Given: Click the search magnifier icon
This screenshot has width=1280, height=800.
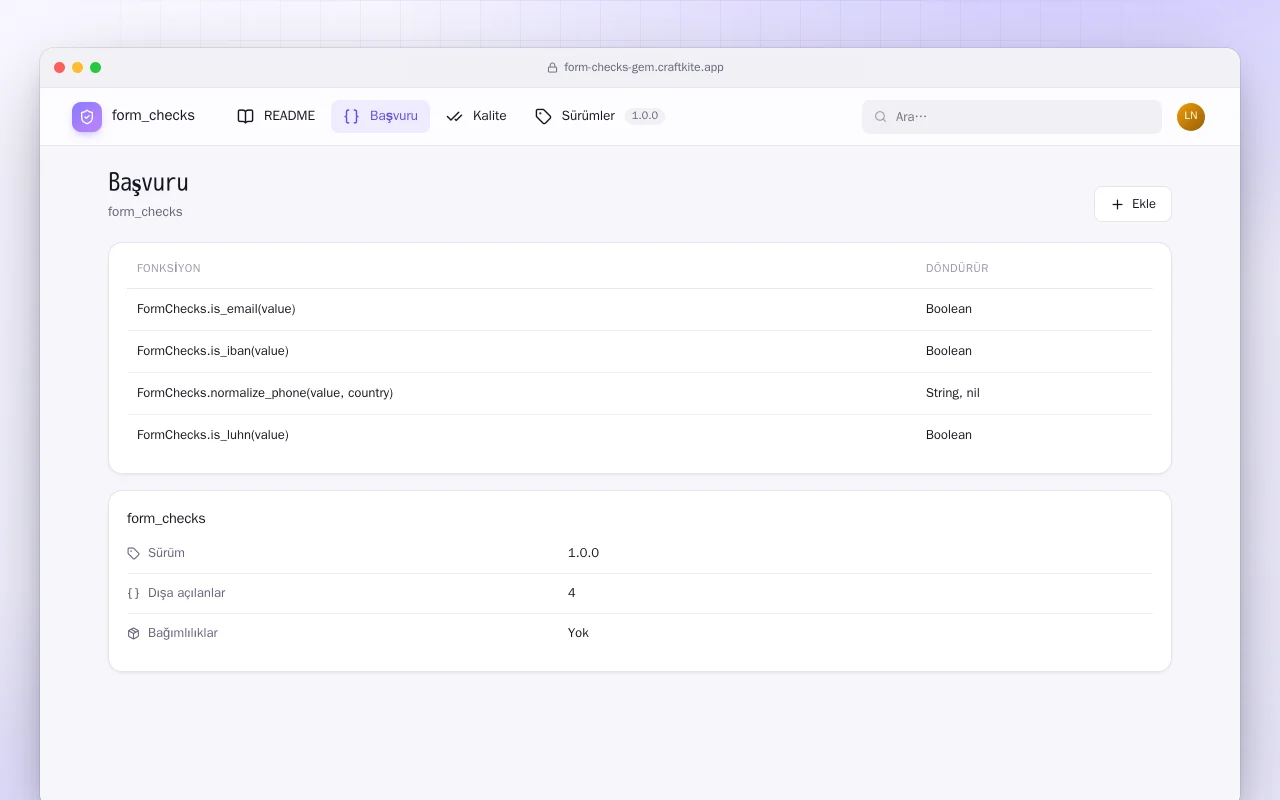Looking at the screenshot, I should coord(881,117).
